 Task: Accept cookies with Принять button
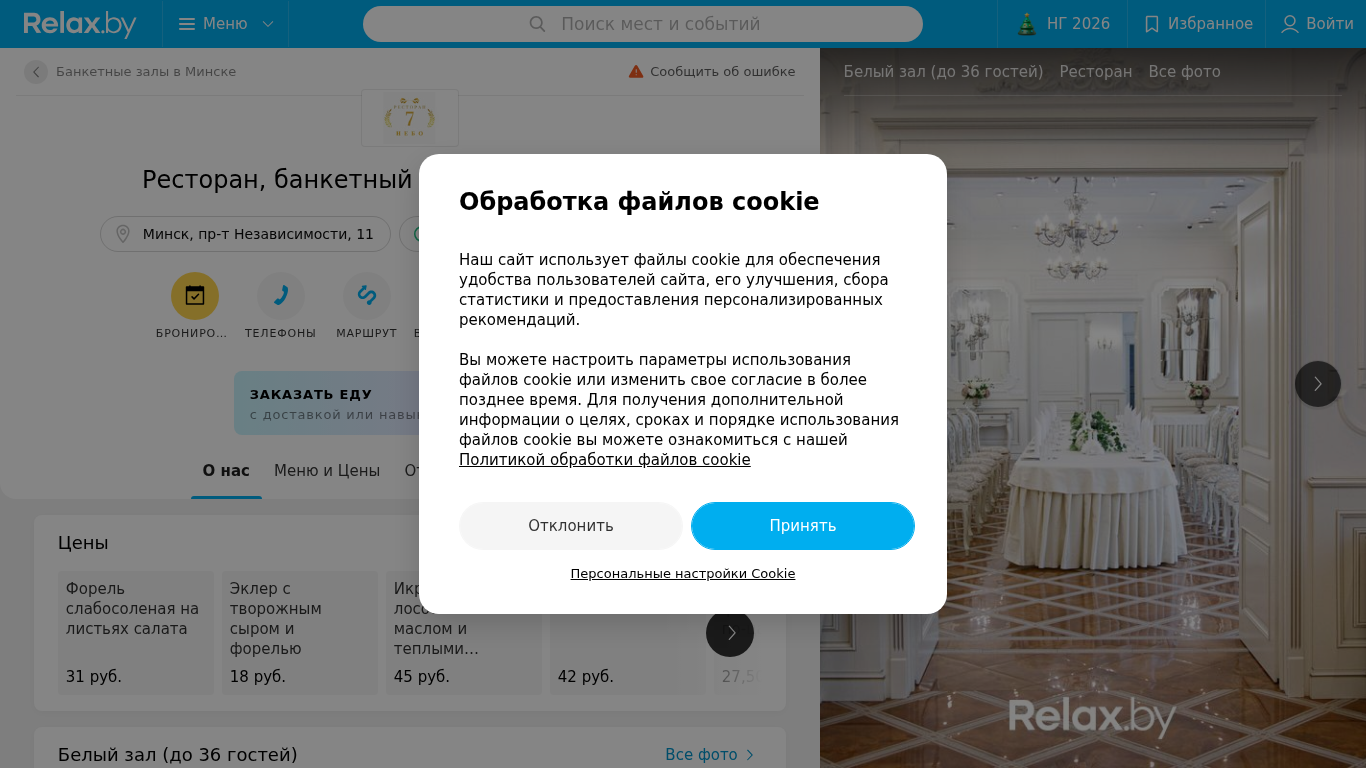803,526
